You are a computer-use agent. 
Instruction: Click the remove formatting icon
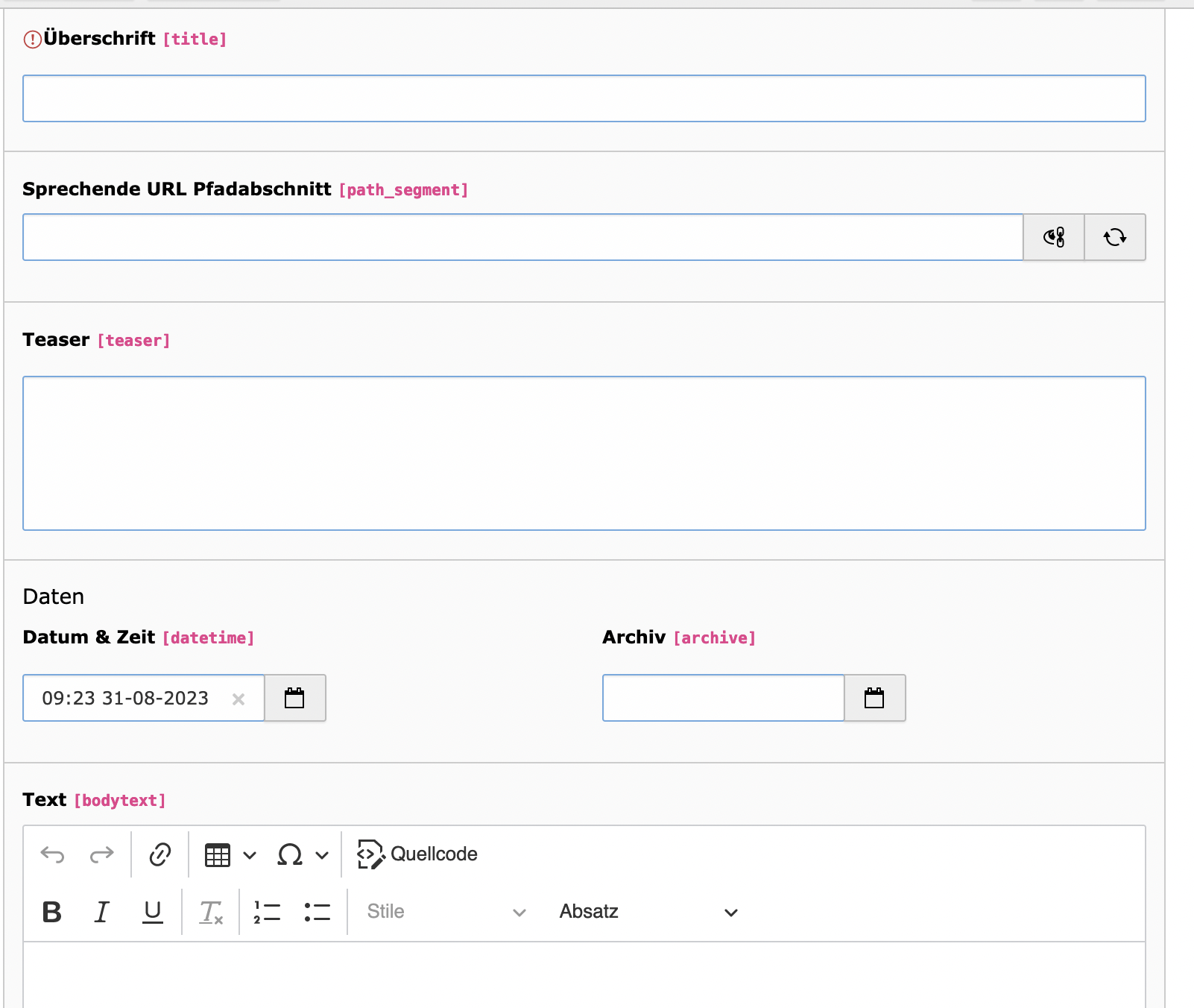[x=211, y=912]
